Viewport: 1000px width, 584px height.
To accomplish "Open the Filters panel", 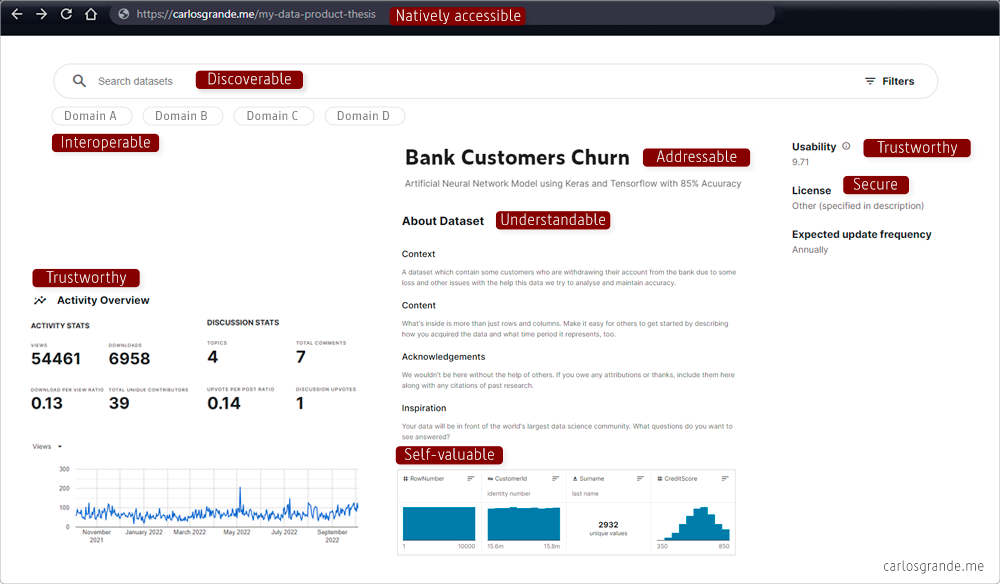I will click(889, 81).
